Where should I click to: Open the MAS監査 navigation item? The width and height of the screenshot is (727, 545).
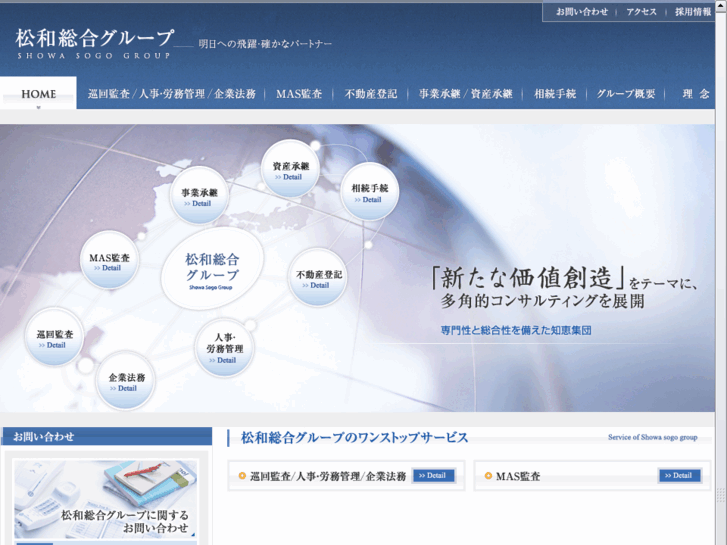[299, 94]
